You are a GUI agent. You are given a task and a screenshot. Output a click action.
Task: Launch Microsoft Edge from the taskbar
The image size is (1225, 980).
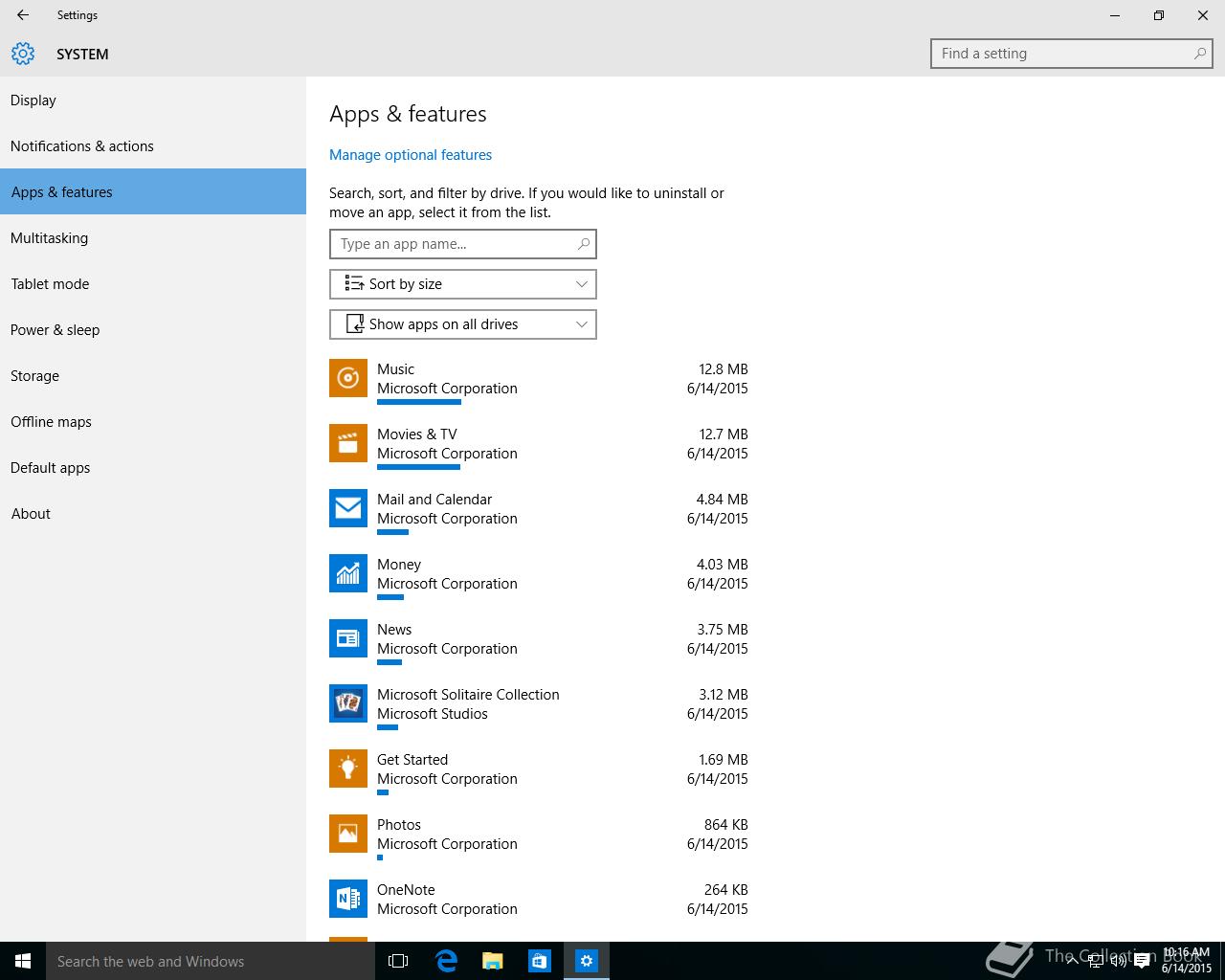click(445, 961)
